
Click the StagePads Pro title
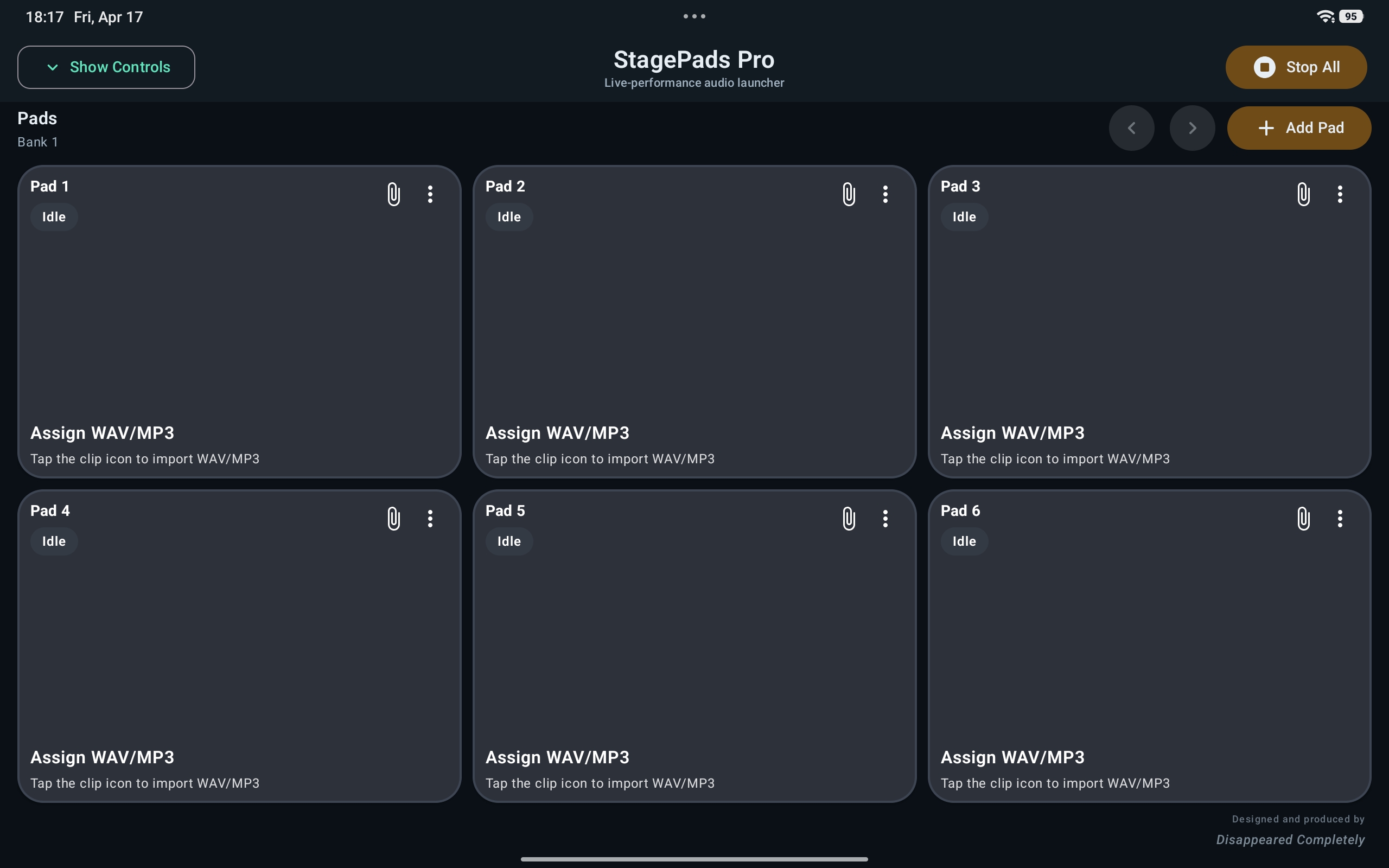coord(694,60)
